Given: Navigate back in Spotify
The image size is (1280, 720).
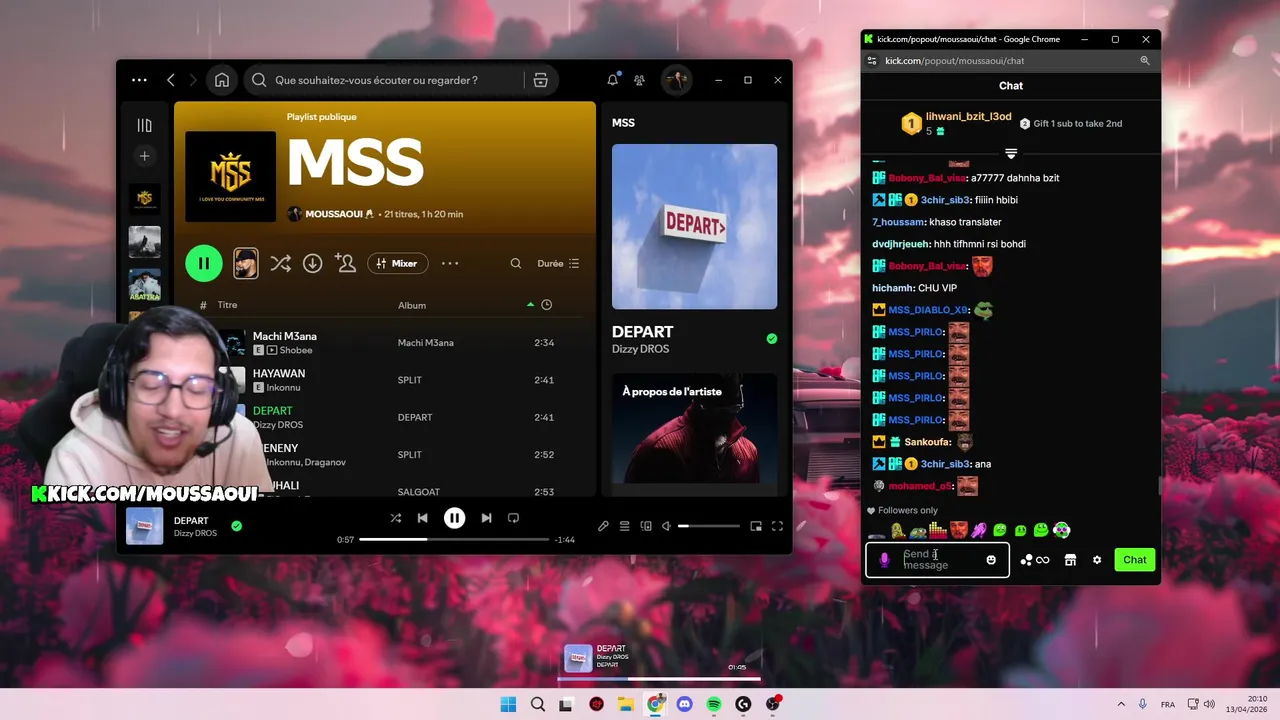Looking at the screenshot, I should click(x=171, y=80).
